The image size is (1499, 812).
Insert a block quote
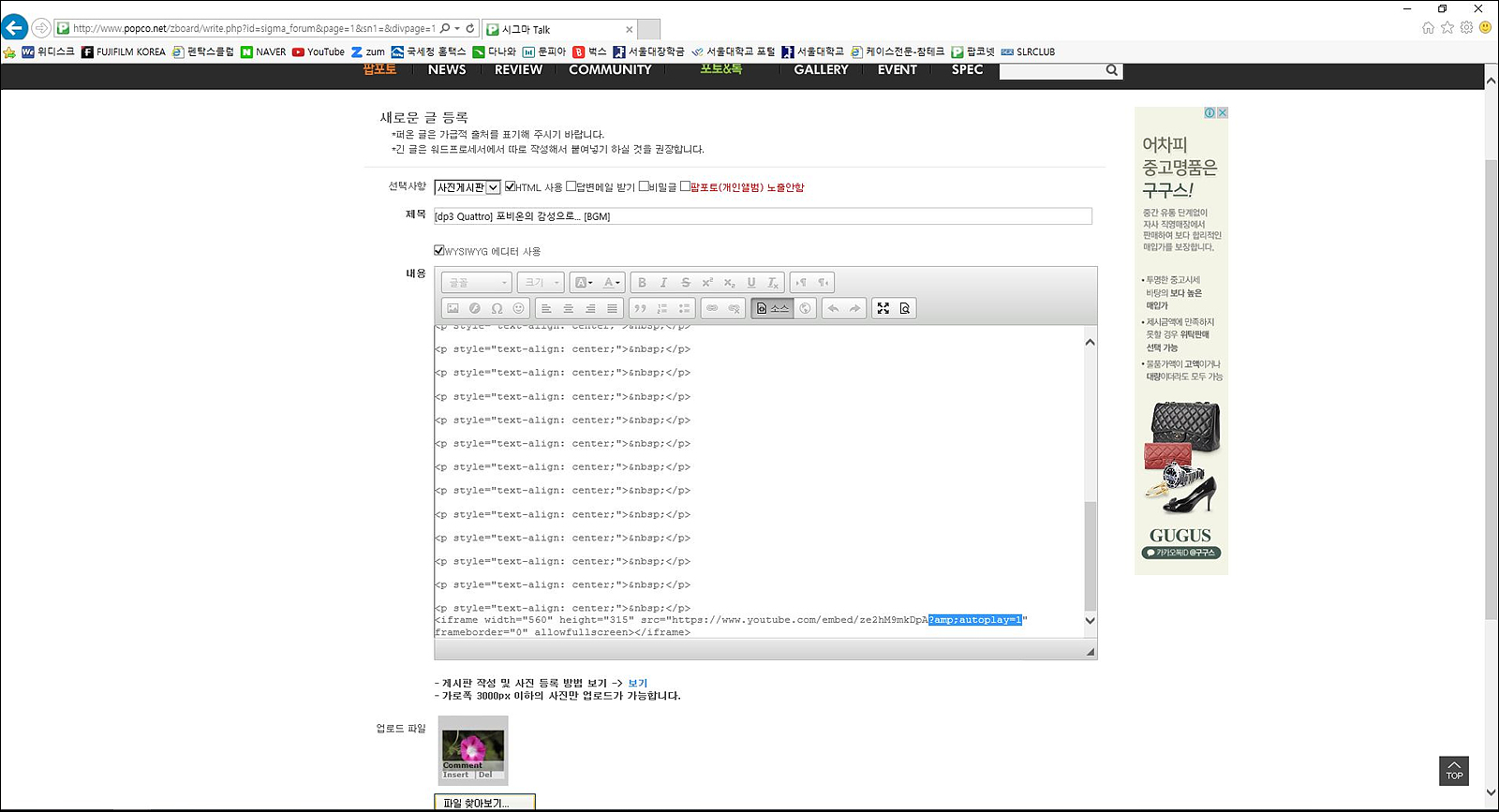[x=640, y=308]
